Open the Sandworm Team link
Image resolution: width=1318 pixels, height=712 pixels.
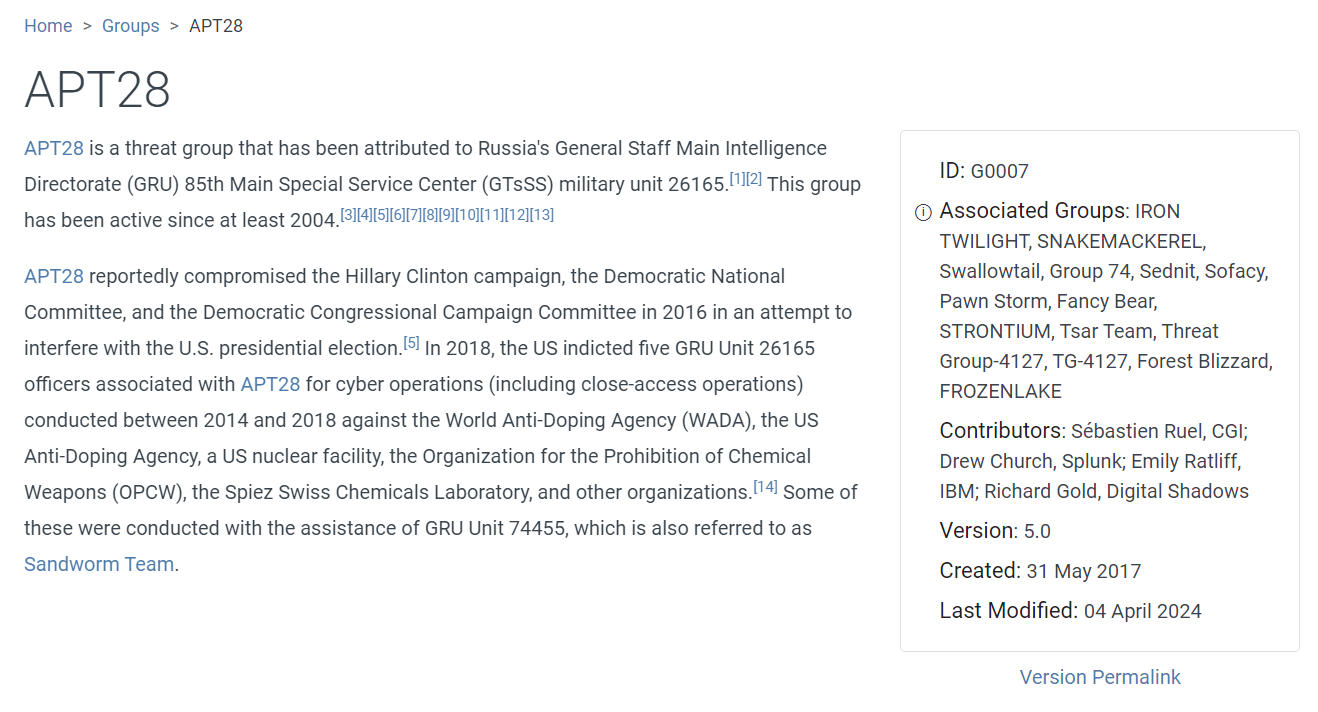pos(99,565)
